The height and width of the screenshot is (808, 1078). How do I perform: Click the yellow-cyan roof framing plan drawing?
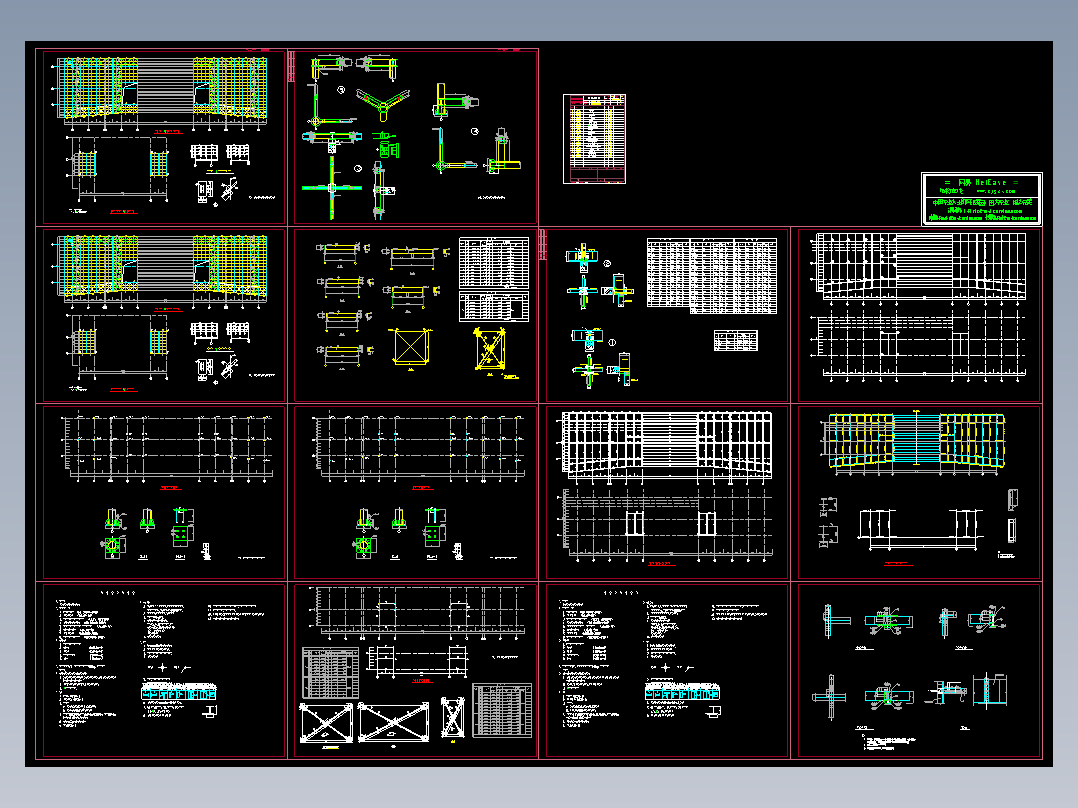tap(914, 441)
